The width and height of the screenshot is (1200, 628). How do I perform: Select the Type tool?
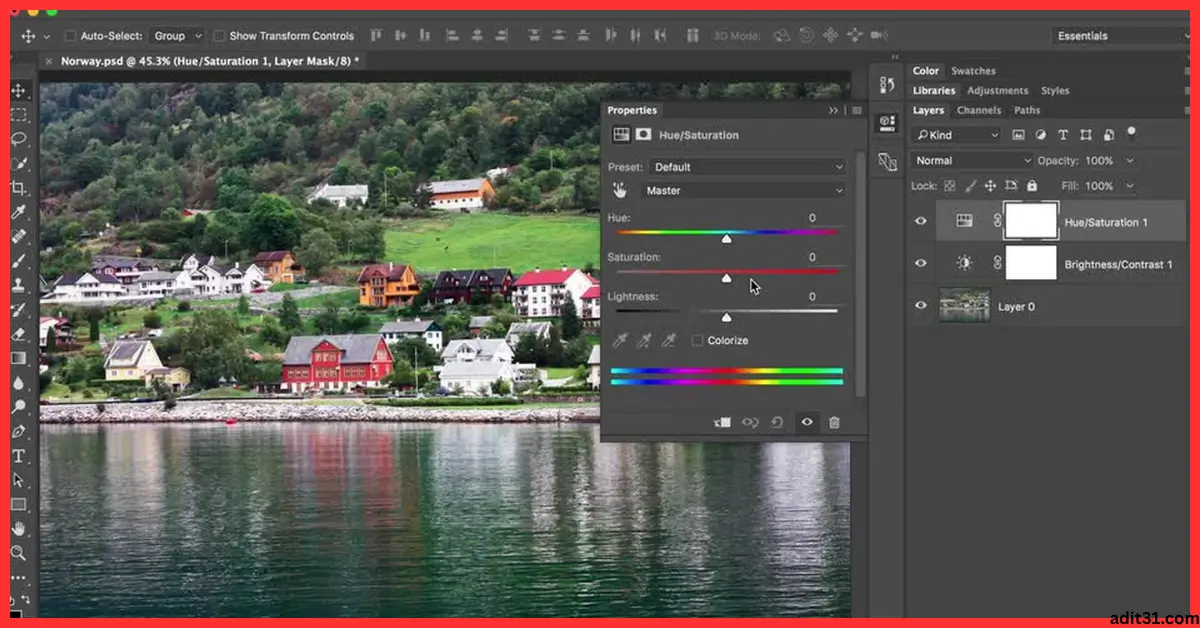coord(20,455)
